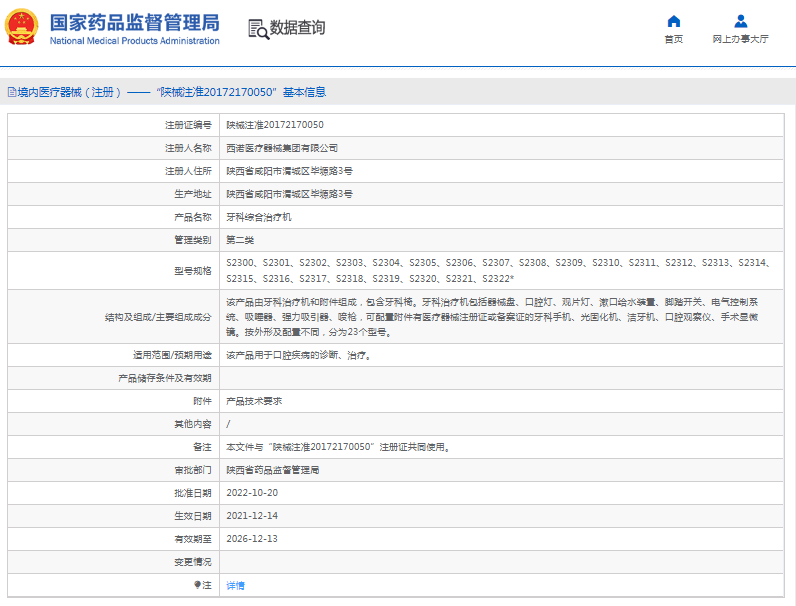Viewport: 796px width, 606px height.
Task: Click the 产品技术要求 attachment entry
Action: click(x=254, y=401)
